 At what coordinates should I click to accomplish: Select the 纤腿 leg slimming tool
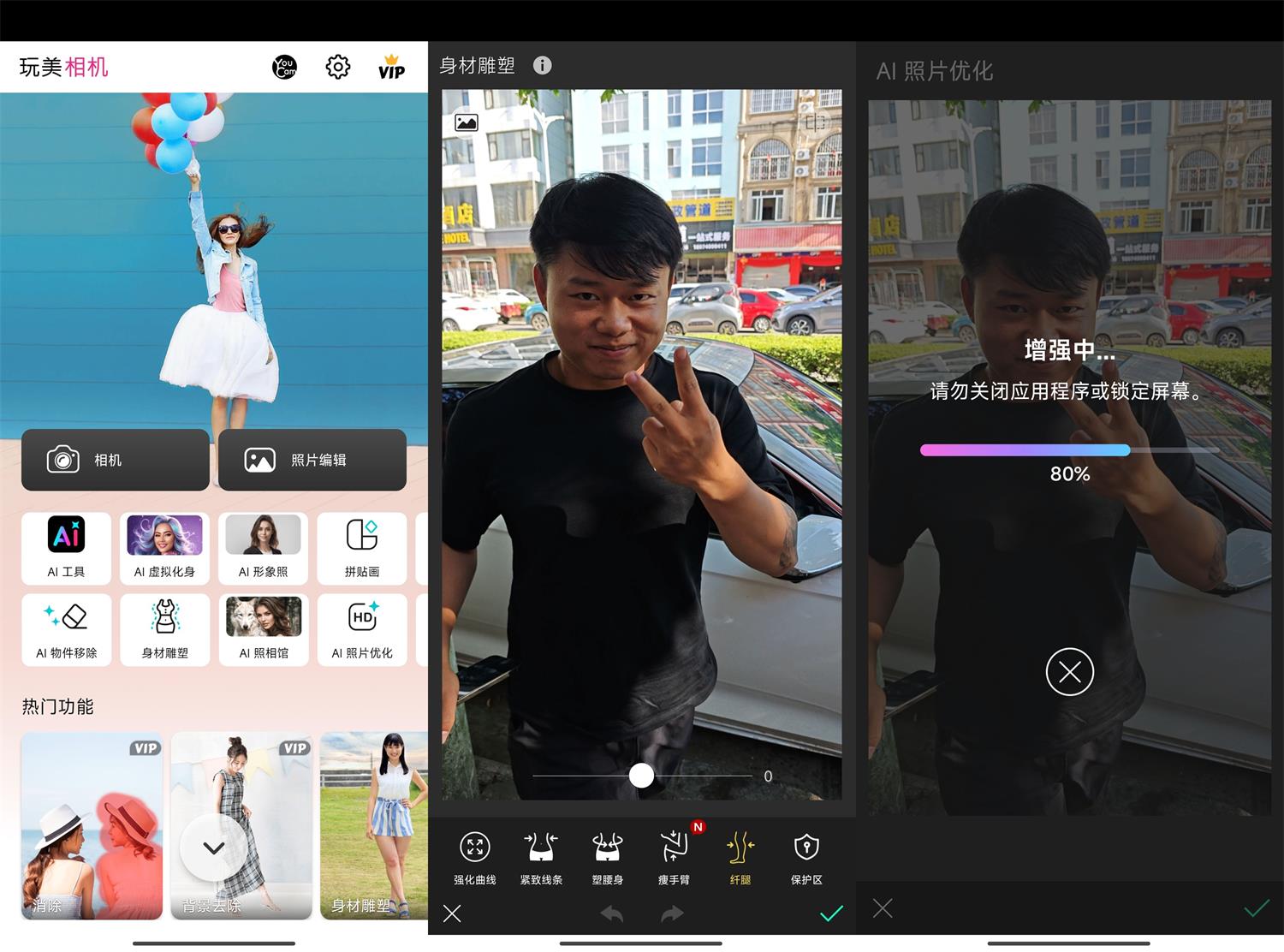pos(740,857)
